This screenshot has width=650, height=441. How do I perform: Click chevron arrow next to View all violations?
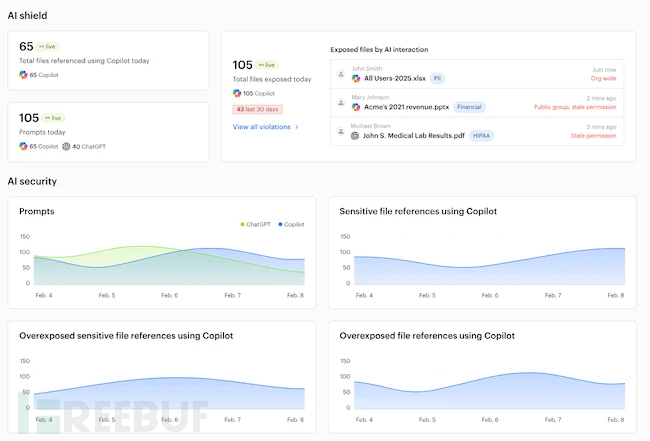[297, 127]
